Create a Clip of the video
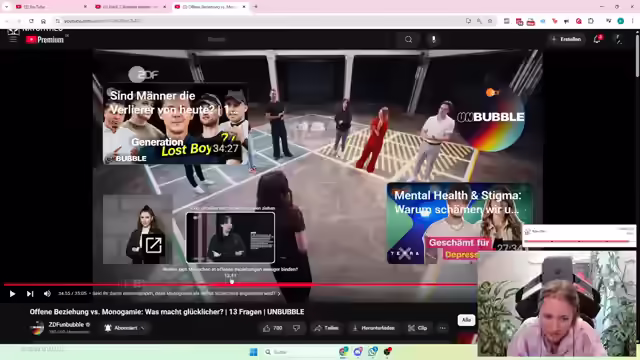 click(418, 328)
